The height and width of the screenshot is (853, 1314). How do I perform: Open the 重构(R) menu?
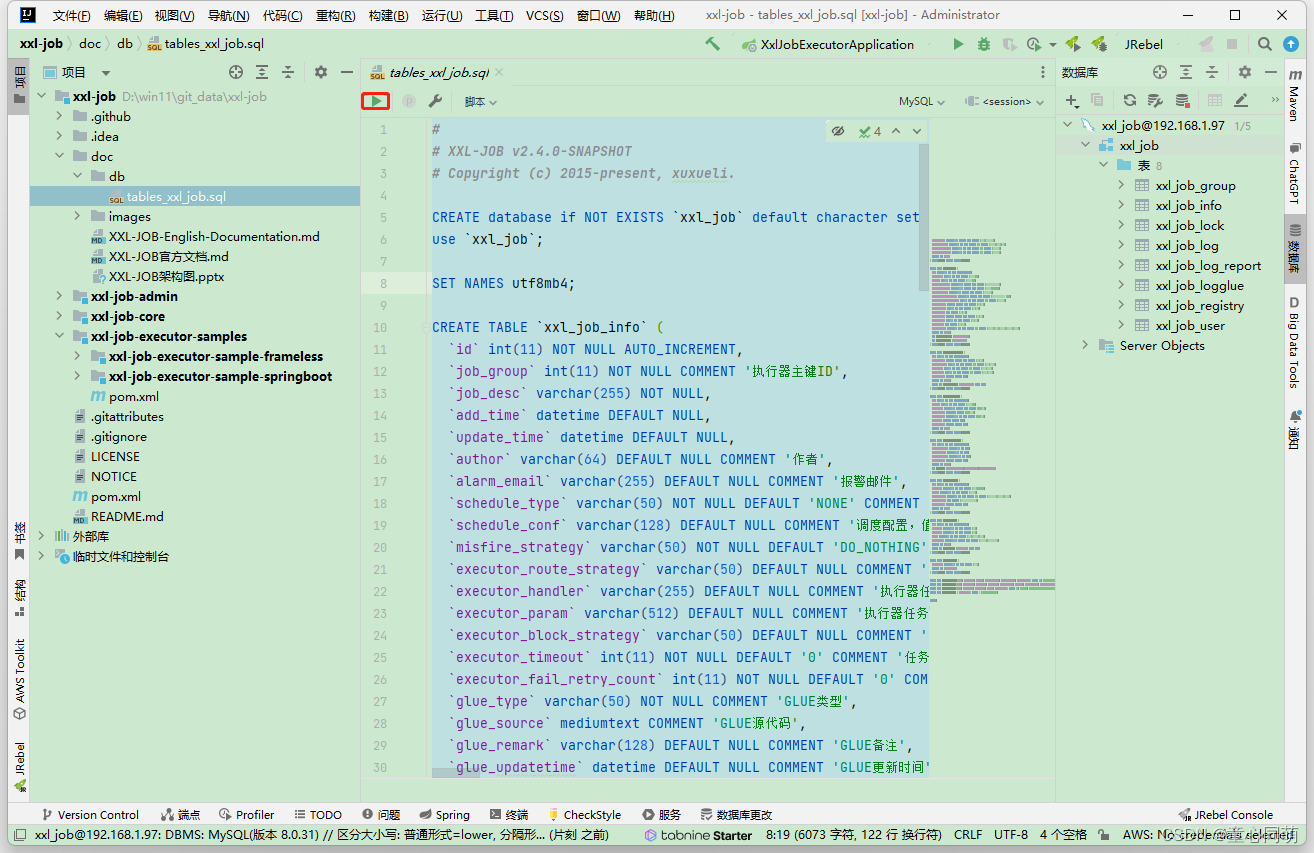[x=335, y=15]
